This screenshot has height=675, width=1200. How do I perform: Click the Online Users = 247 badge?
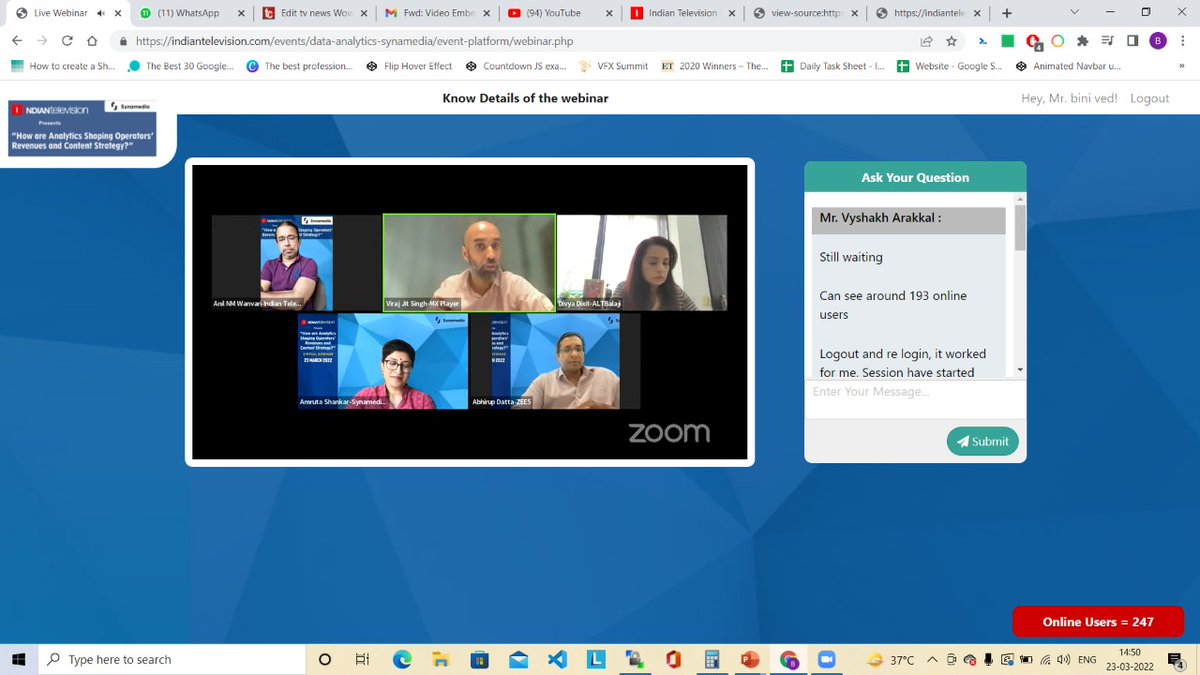1098,621
